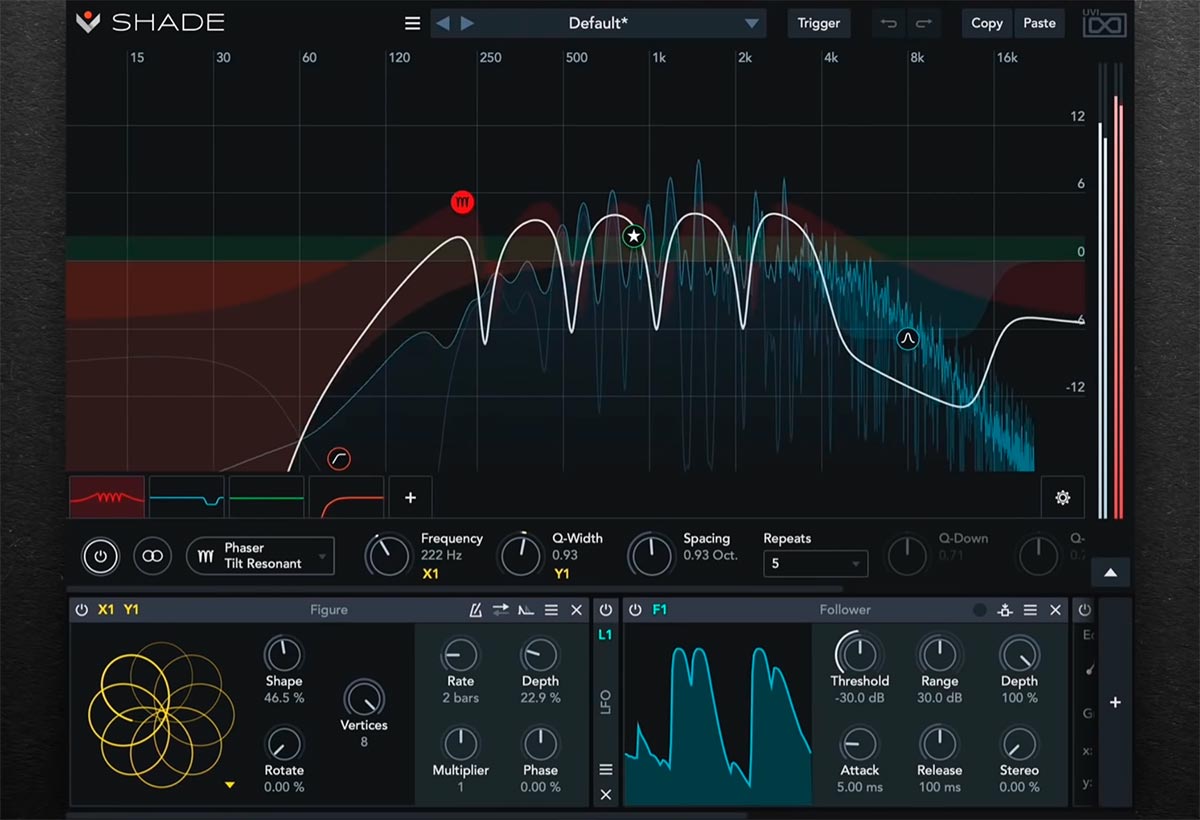
Task: Click the Shape knob
Action: tap(283, 655)
